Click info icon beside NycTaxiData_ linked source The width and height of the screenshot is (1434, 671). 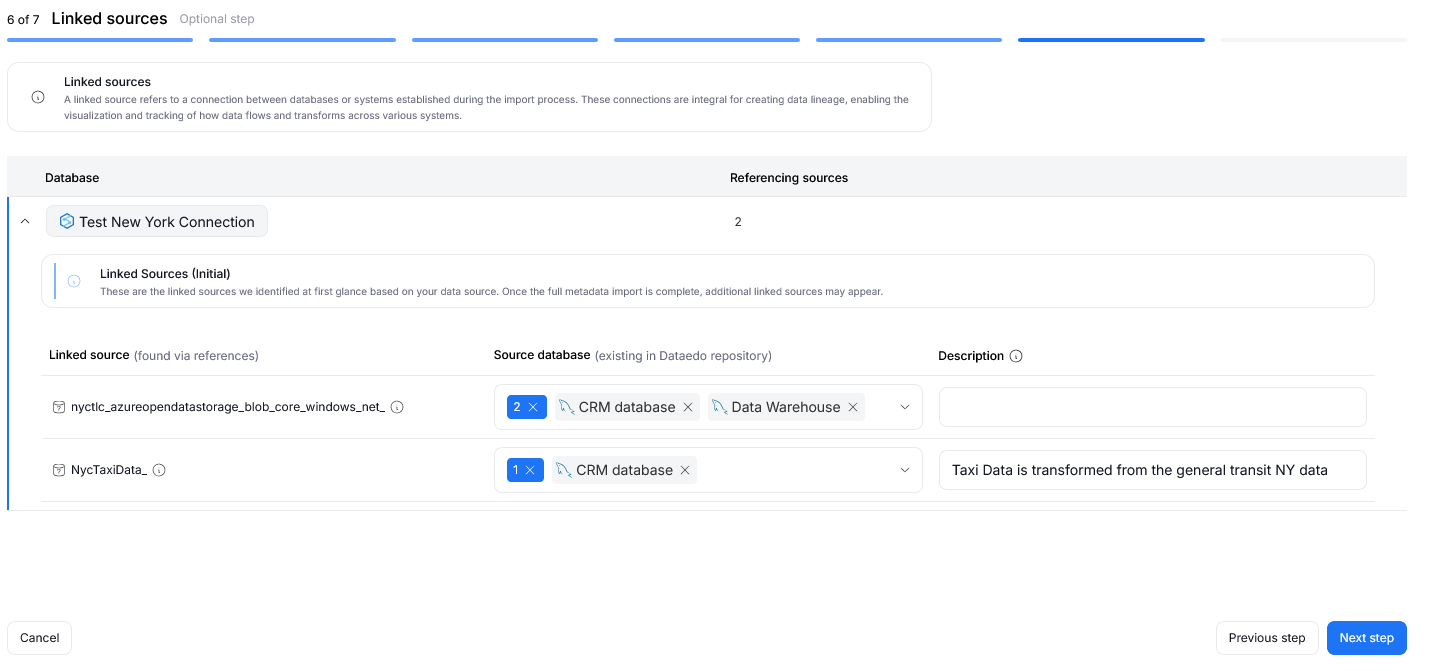click(159, 470)
